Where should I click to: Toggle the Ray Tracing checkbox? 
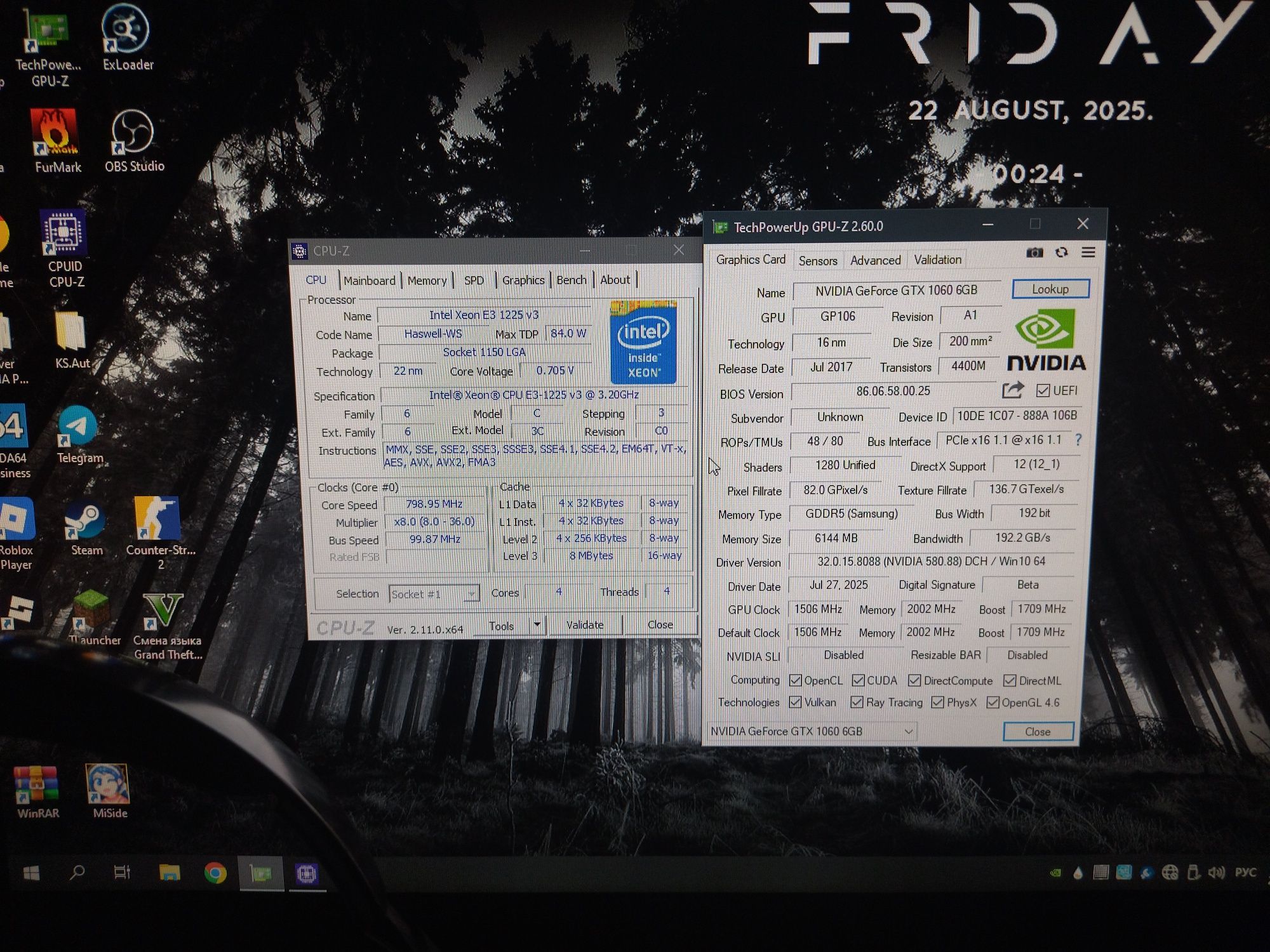pos(857,702)
